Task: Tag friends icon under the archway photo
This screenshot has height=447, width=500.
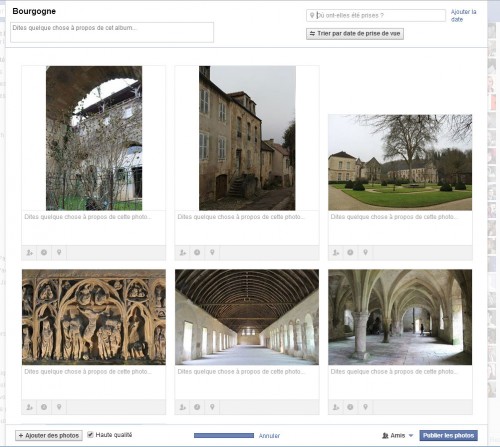Action: coord(29,253)
